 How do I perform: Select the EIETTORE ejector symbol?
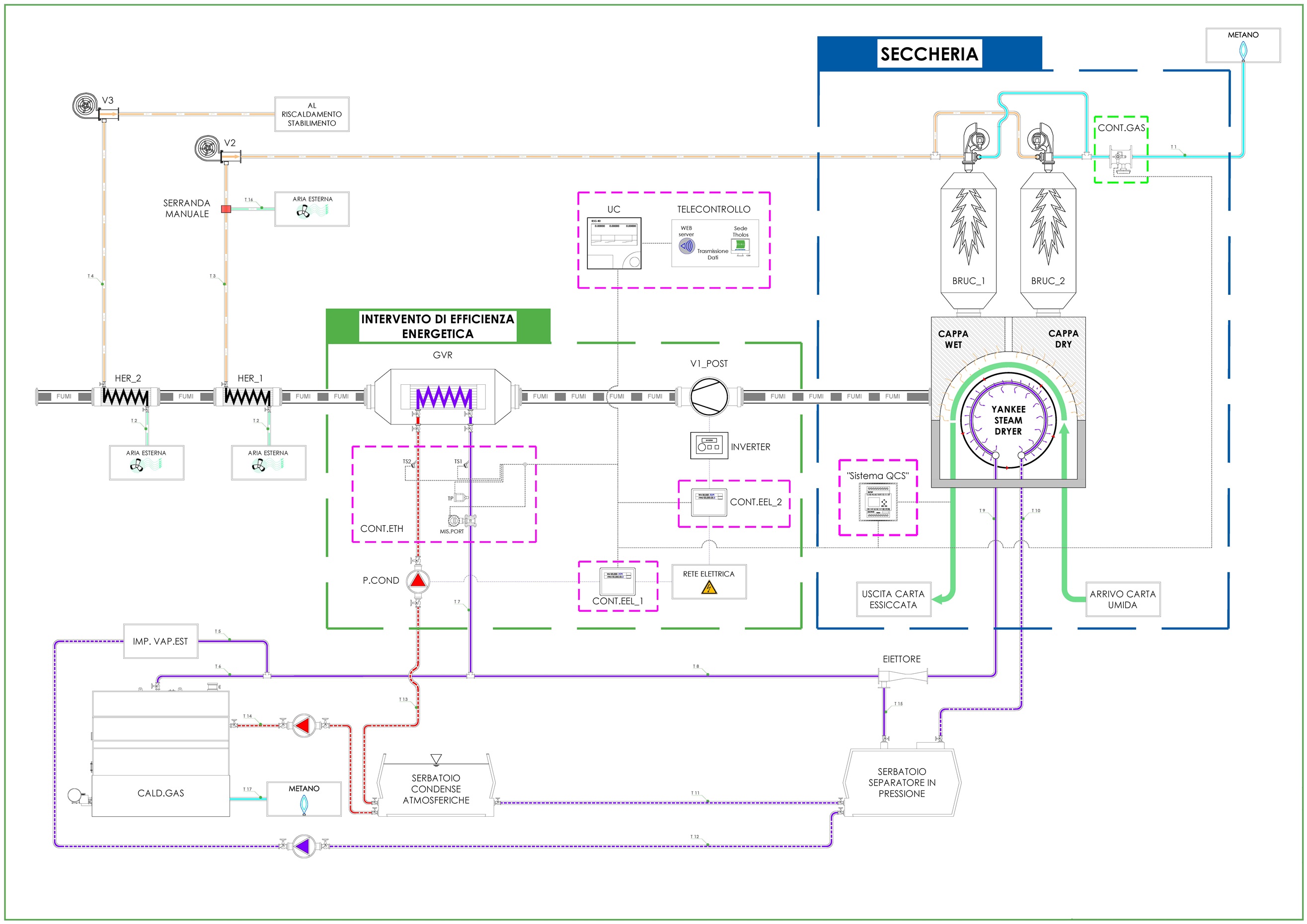click(903, 677)
